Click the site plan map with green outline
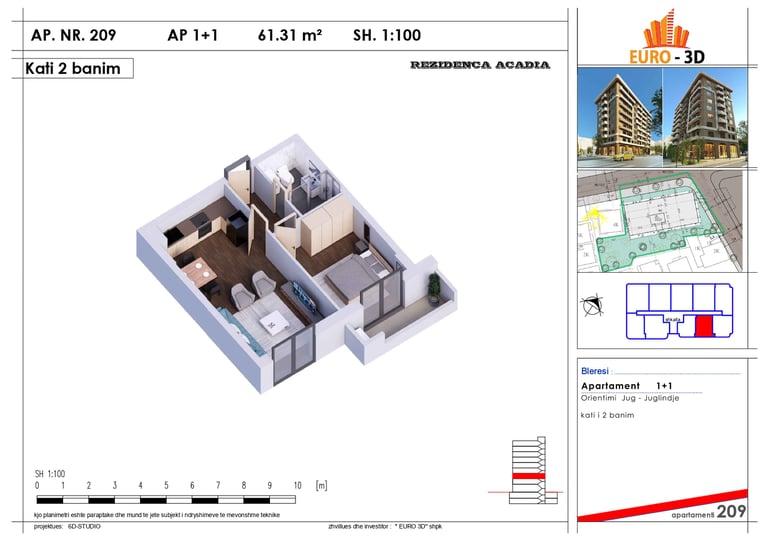This screenshot has width=768, height=542. coord(660,221)
